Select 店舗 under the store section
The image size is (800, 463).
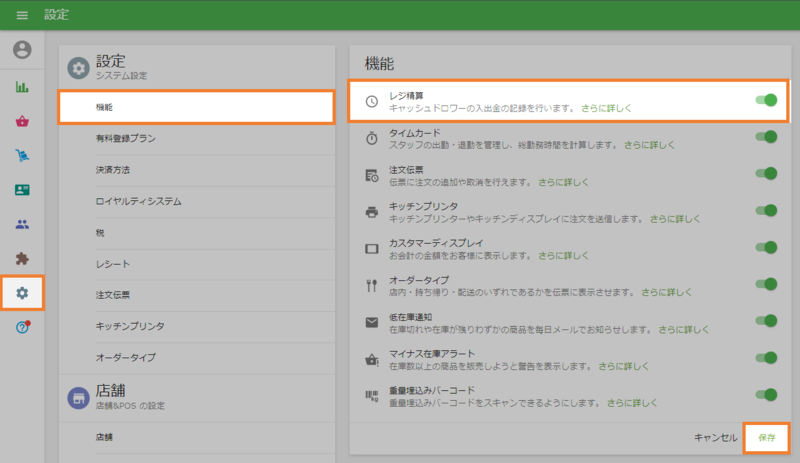tap(104, 437)
